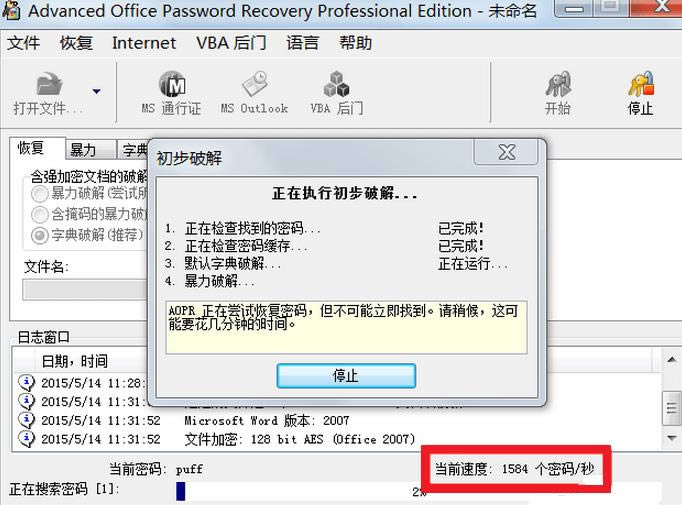Click the 停止 button in dialog
Image resolution: width=682 pixels, height=505 pixels.
tap(346, 376)
